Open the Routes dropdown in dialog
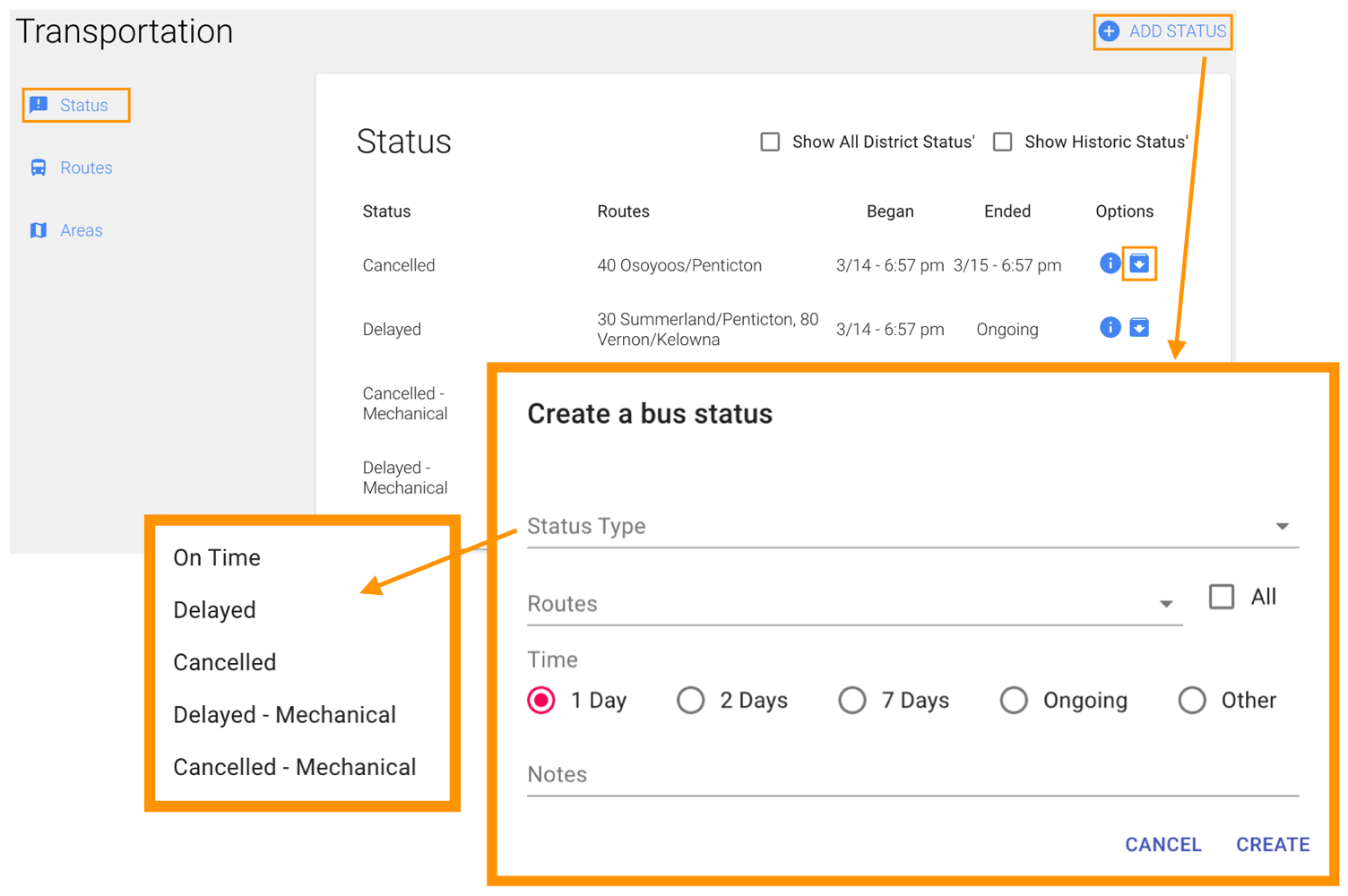Screen dimensions: 1348x896 (854, 604)
